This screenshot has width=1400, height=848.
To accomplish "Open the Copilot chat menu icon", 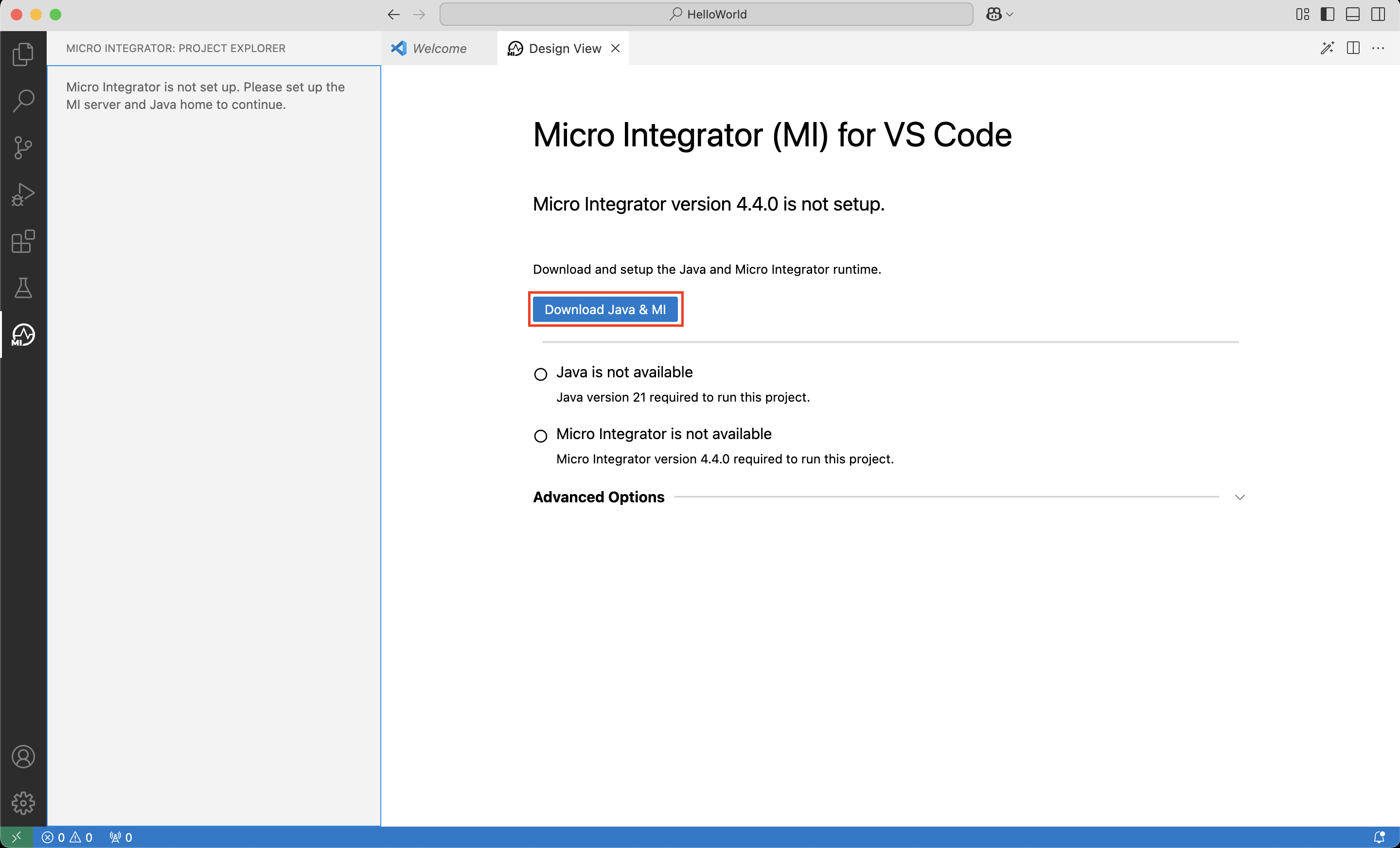I will [x=999, y=14].
